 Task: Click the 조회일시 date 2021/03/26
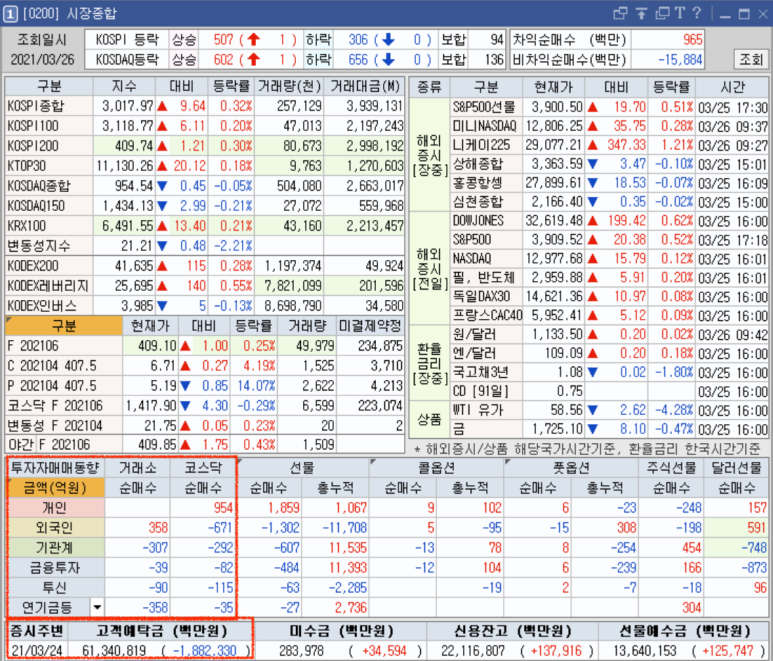click(42, 60)
